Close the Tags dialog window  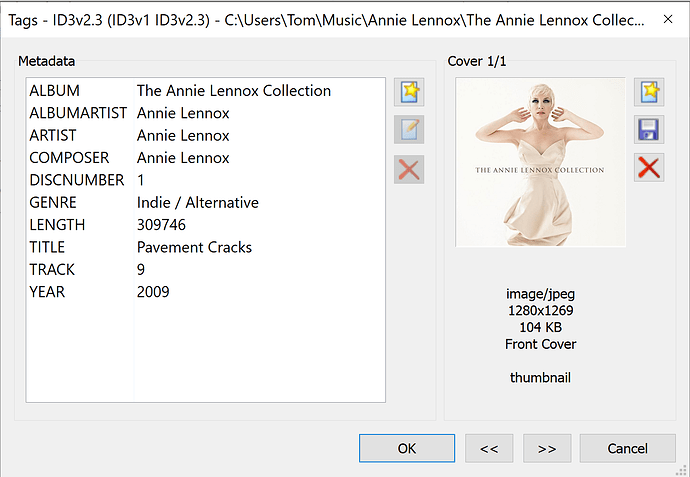point(668,19)
